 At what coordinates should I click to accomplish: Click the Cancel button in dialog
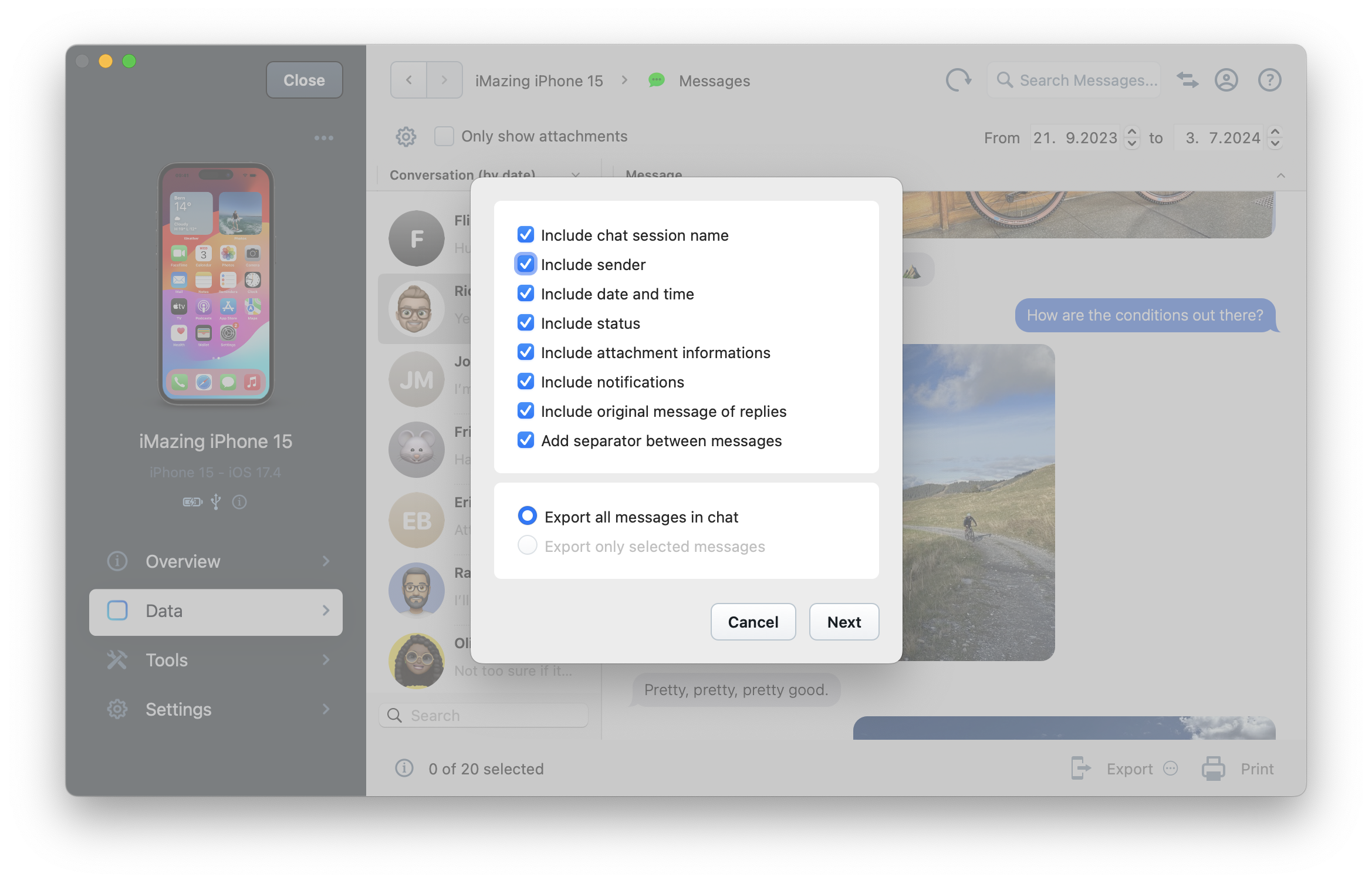753,622
